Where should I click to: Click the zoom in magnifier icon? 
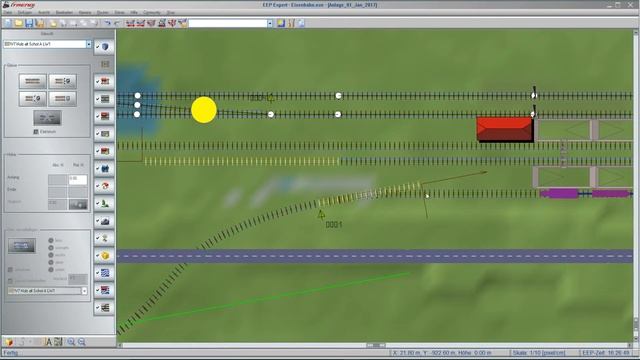click(71, 342)
